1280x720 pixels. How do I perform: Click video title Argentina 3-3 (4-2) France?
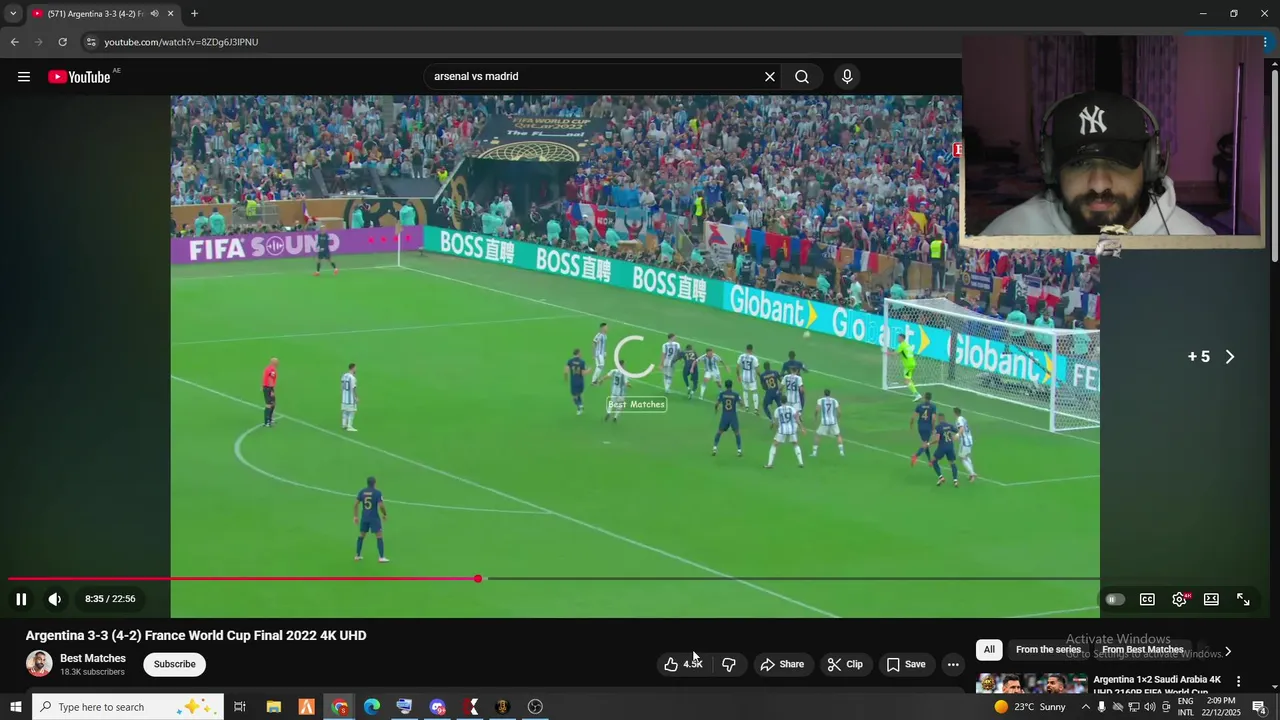[x=196, y=635]
